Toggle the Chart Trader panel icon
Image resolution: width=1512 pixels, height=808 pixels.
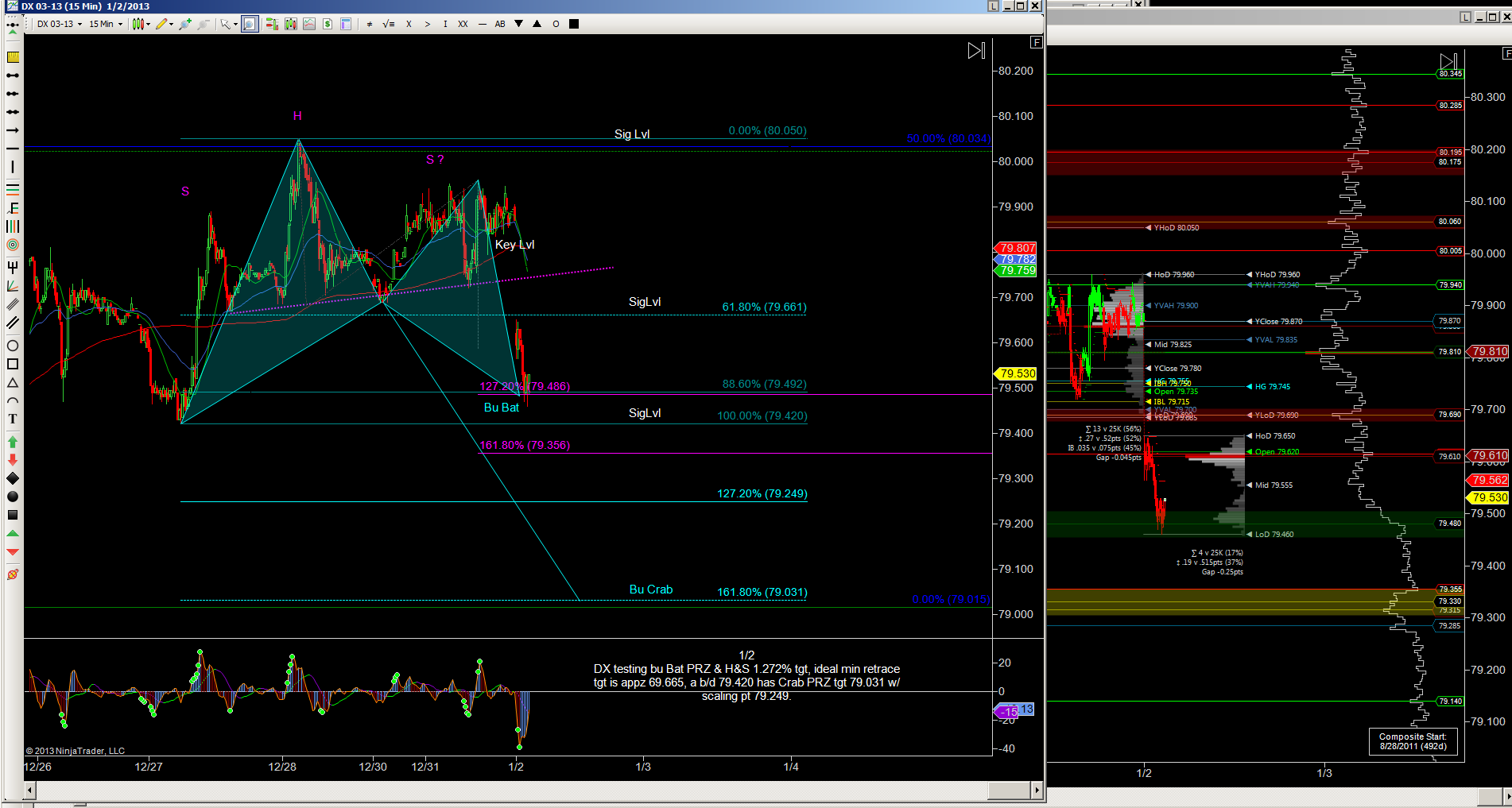(272, 24)
